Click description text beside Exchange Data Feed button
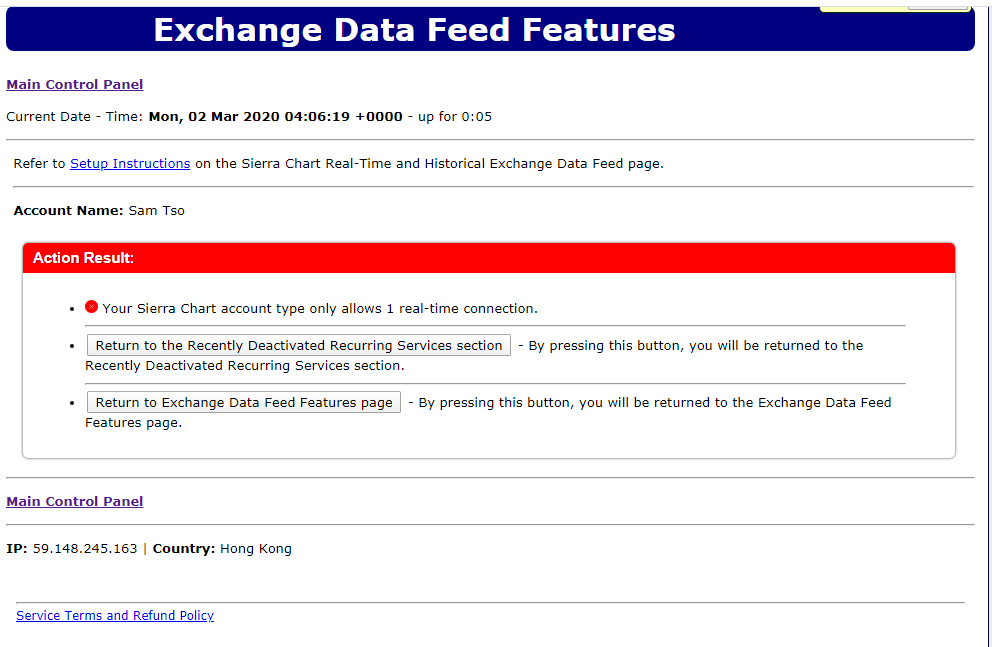992x647 pixels. pyautogui.click(x=655, y=403)
